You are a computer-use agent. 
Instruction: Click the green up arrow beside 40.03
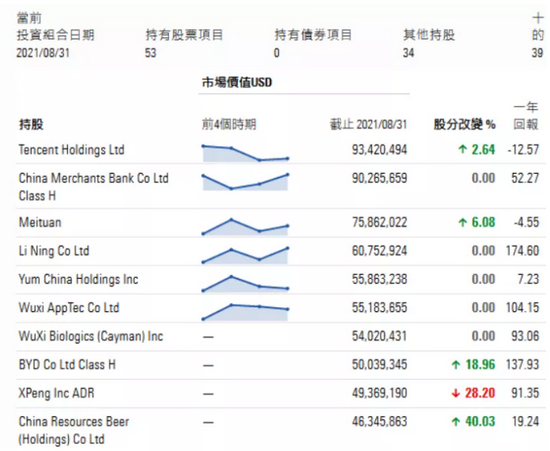pyautogui.click(x=456, y=422)
